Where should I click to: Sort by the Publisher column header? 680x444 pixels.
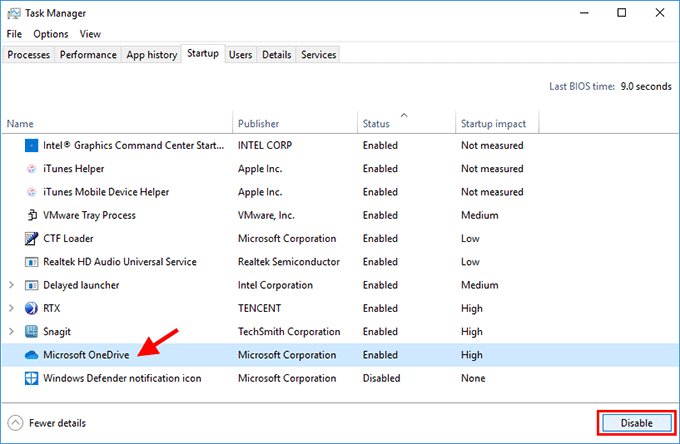pos(295,124)
